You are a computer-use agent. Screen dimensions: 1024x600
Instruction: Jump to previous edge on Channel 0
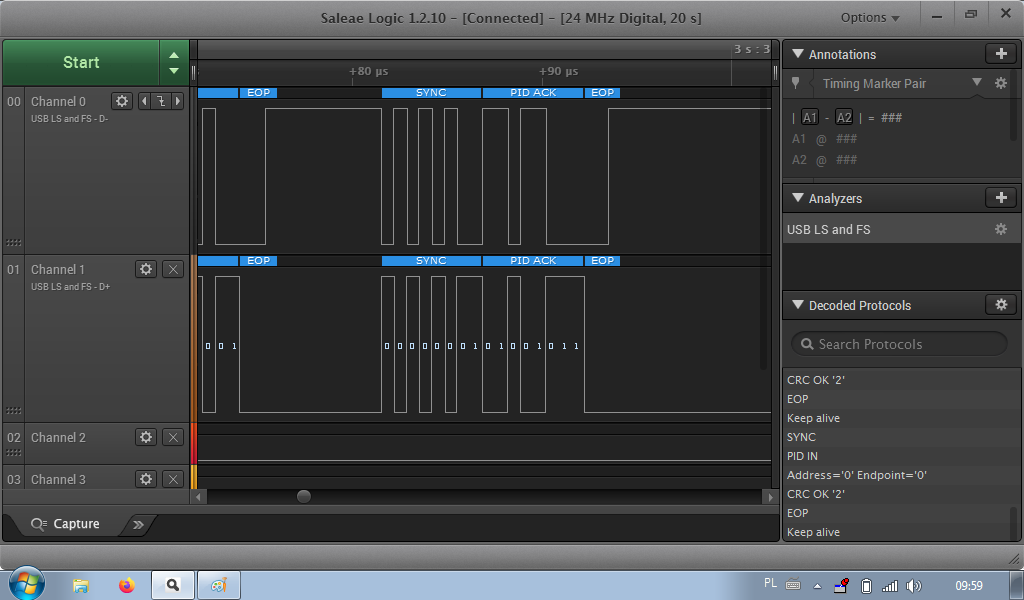coord(144,101)
